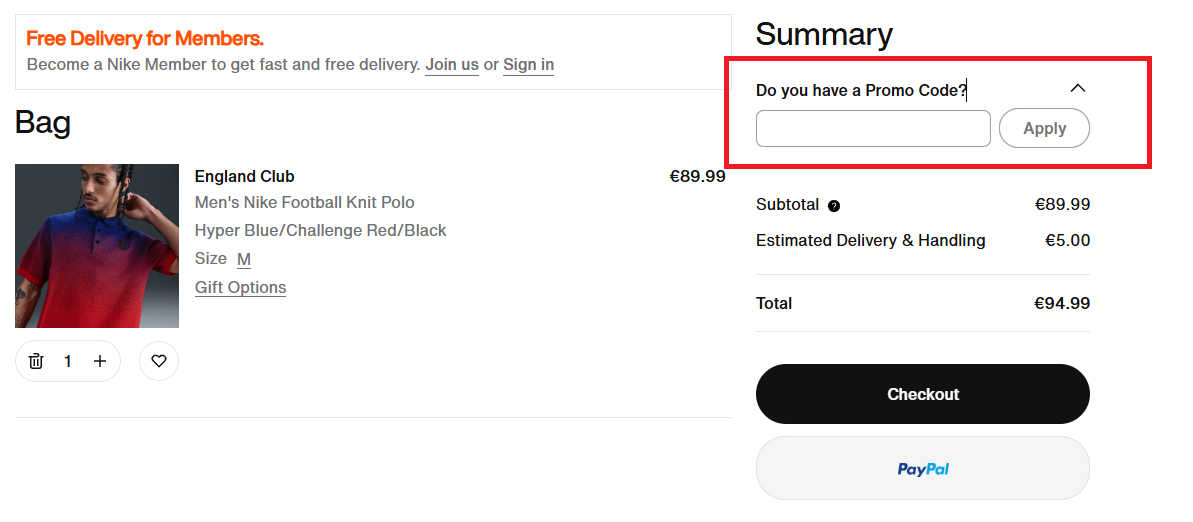
Task: Click the Join us link
Action: (452, 65)
